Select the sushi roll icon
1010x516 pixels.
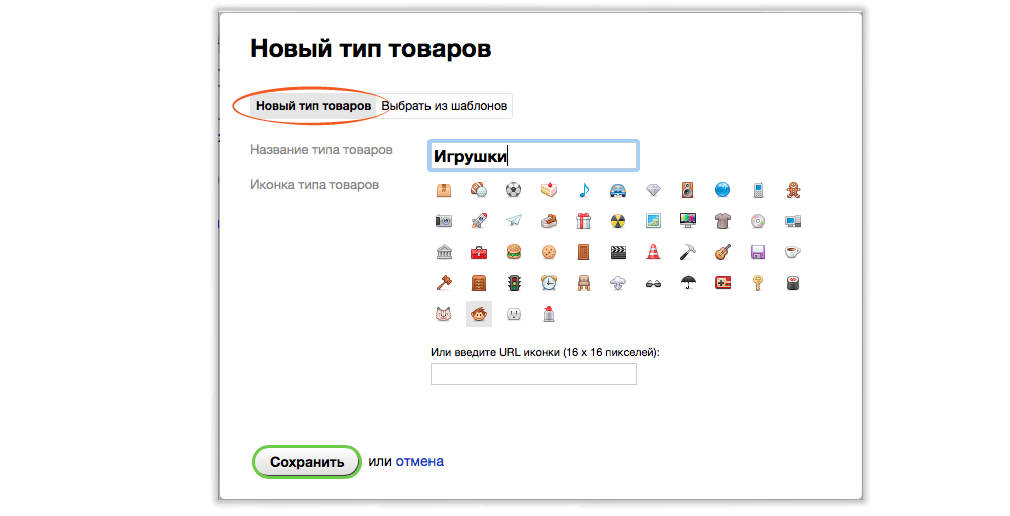pos(793,283)
